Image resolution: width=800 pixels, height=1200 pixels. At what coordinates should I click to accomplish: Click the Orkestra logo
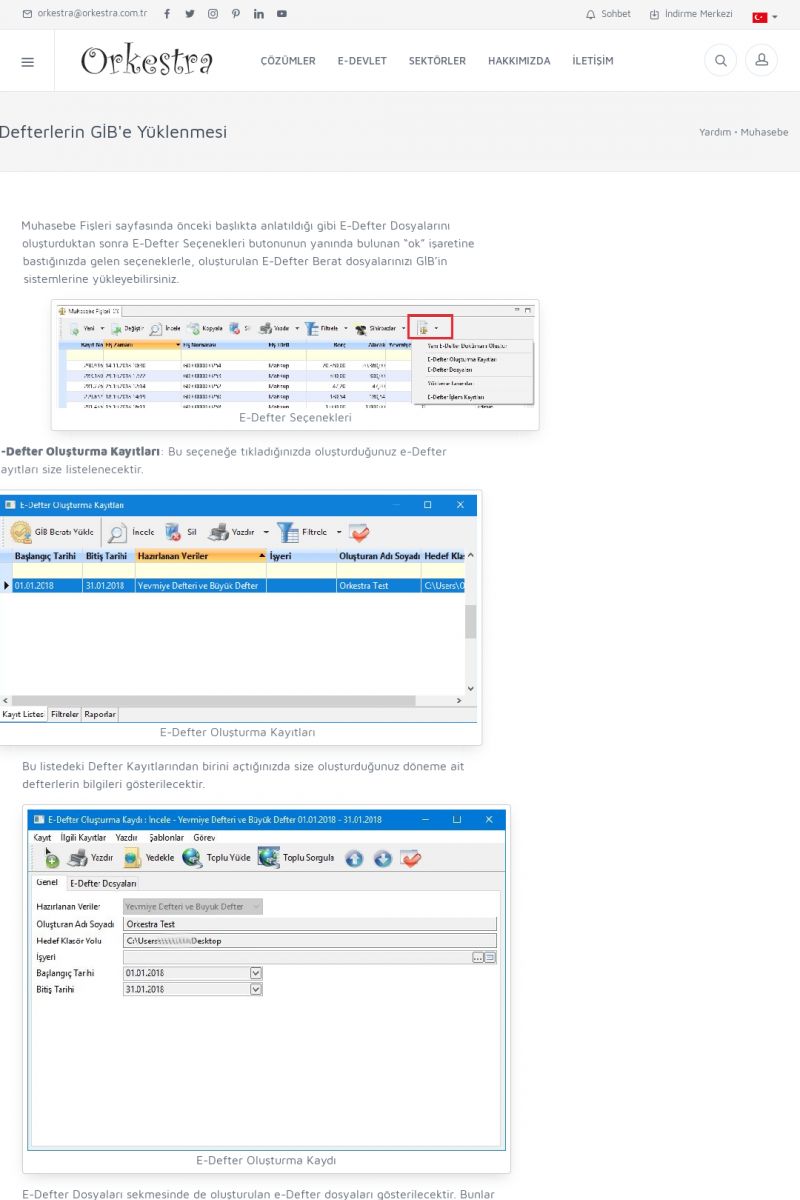pos(147,61)
